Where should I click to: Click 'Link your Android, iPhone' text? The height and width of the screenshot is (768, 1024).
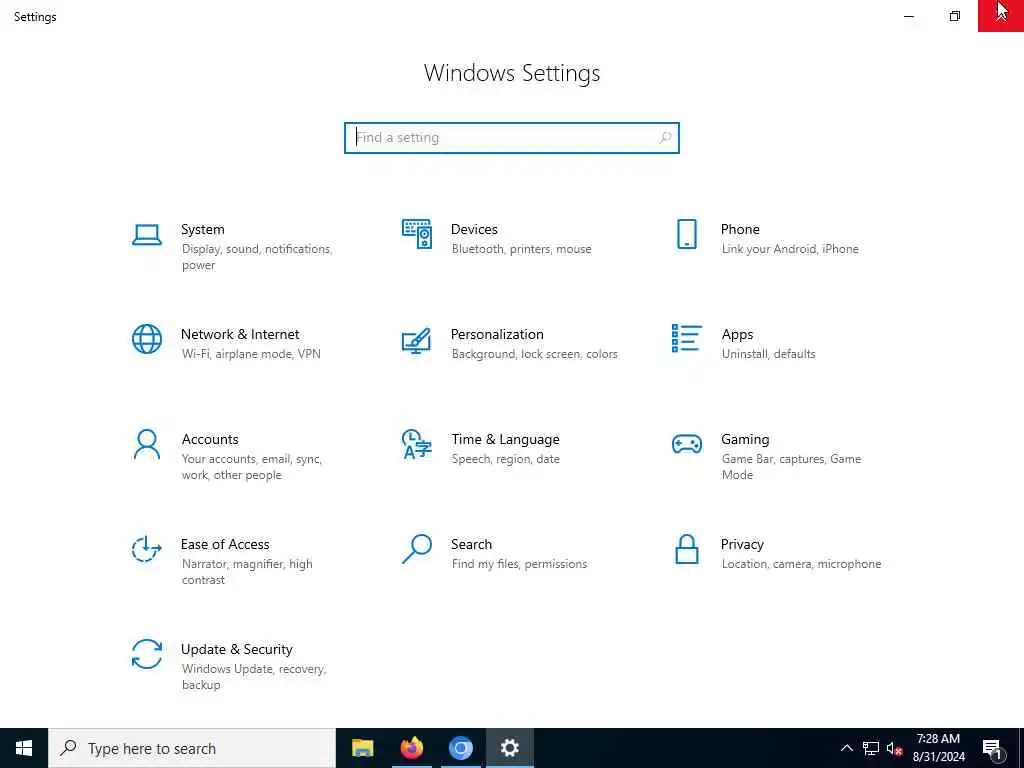790,249
